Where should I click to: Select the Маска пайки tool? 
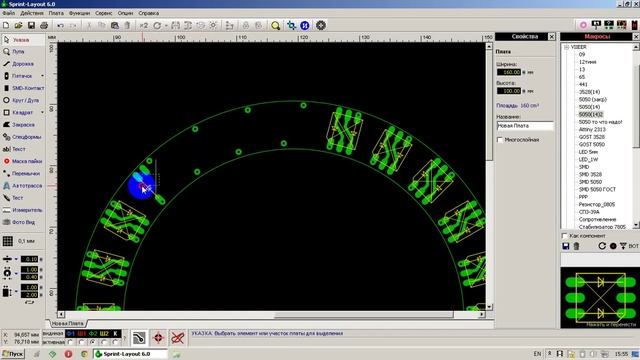[23, 161]
